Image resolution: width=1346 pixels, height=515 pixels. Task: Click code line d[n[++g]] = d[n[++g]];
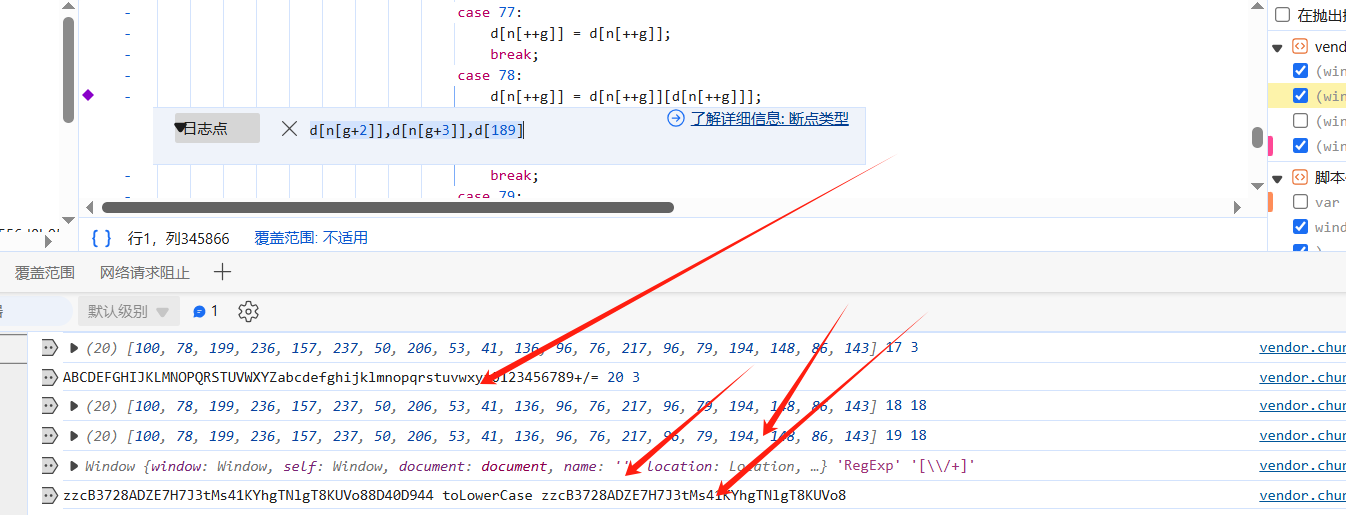[x=580, y=33]
